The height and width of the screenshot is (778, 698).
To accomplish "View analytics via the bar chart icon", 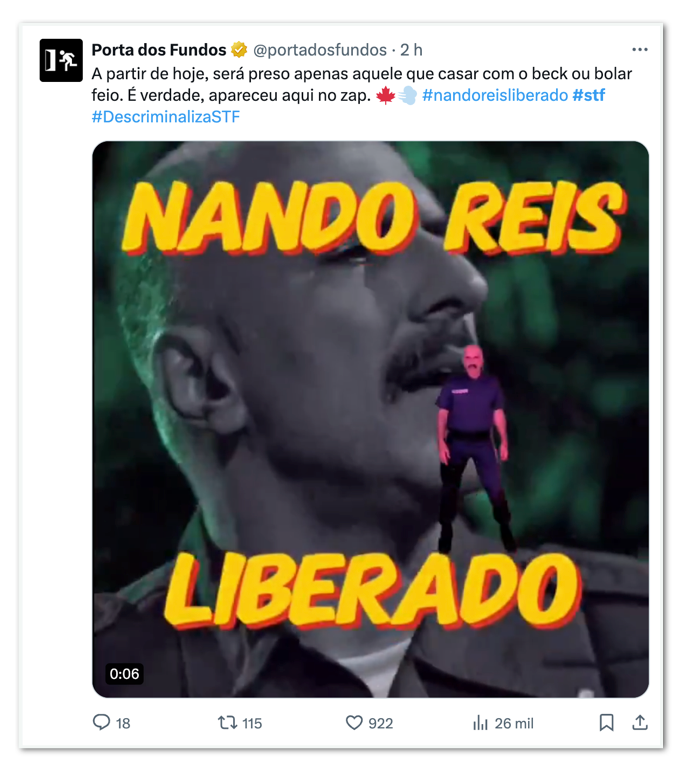I will point(480,723).
